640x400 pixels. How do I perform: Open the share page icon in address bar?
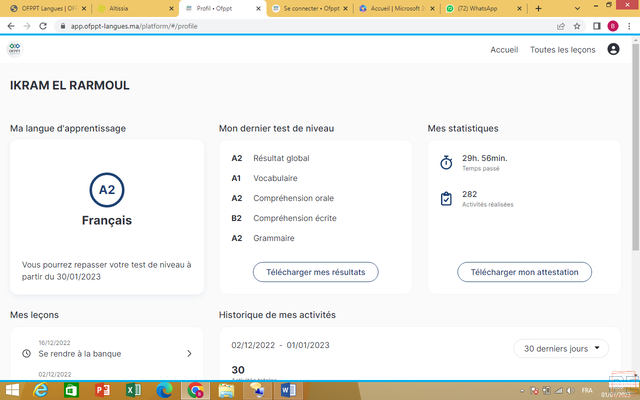tap(561, 26)
